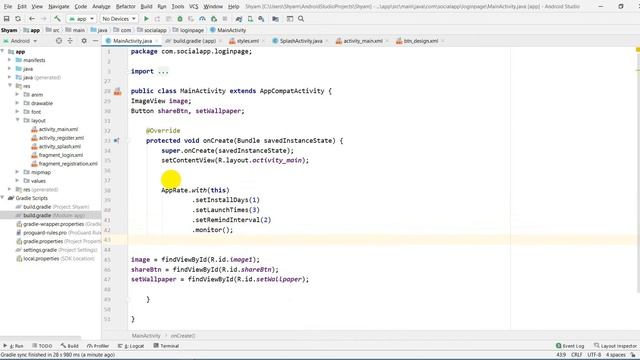Click the layout window icon beside search
Image resolution: width=640 pixels, height=360 pixels.
point(290,19)
